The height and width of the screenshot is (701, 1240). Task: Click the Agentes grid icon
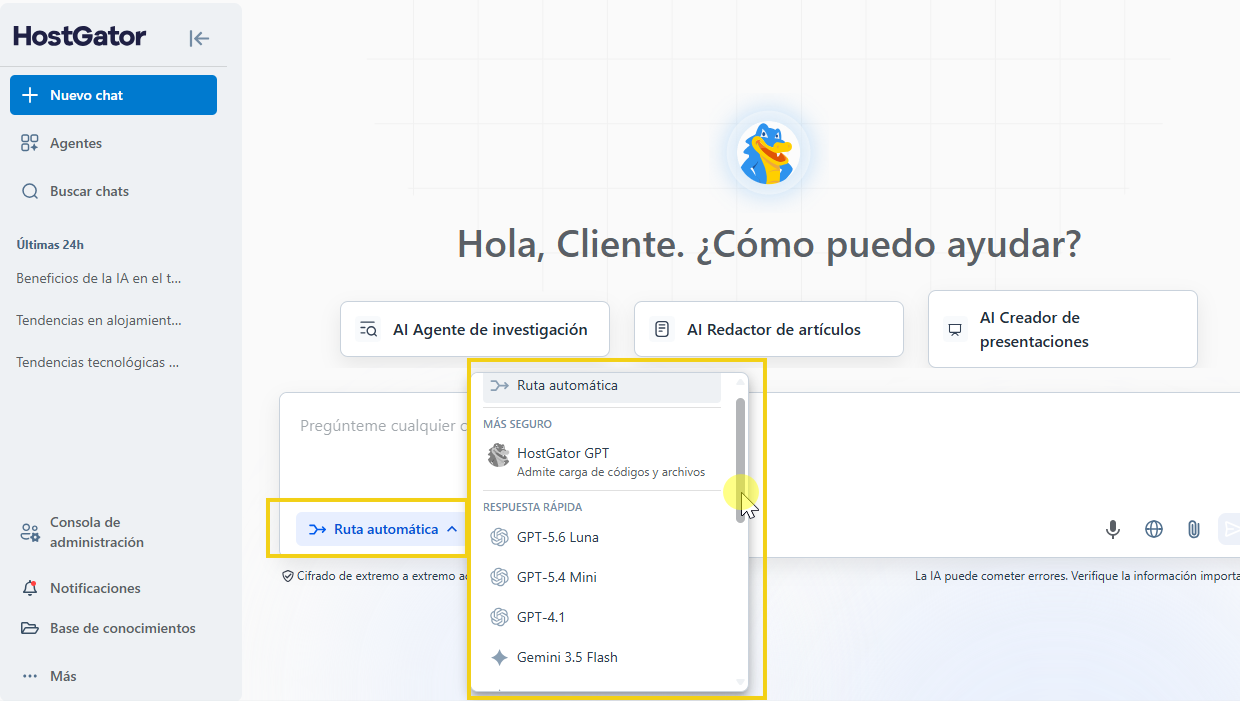[30, 143]
